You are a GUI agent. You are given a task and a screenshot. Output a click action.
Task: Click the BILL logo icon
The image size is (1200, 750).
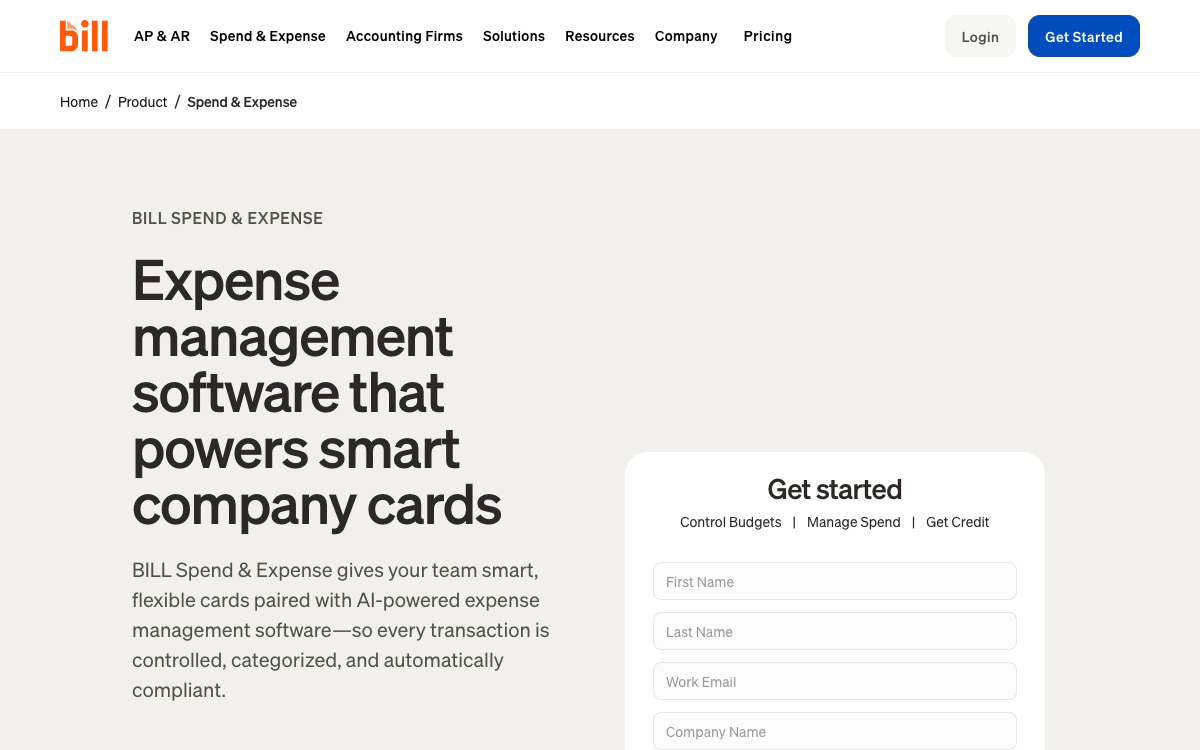pos(84,36)
